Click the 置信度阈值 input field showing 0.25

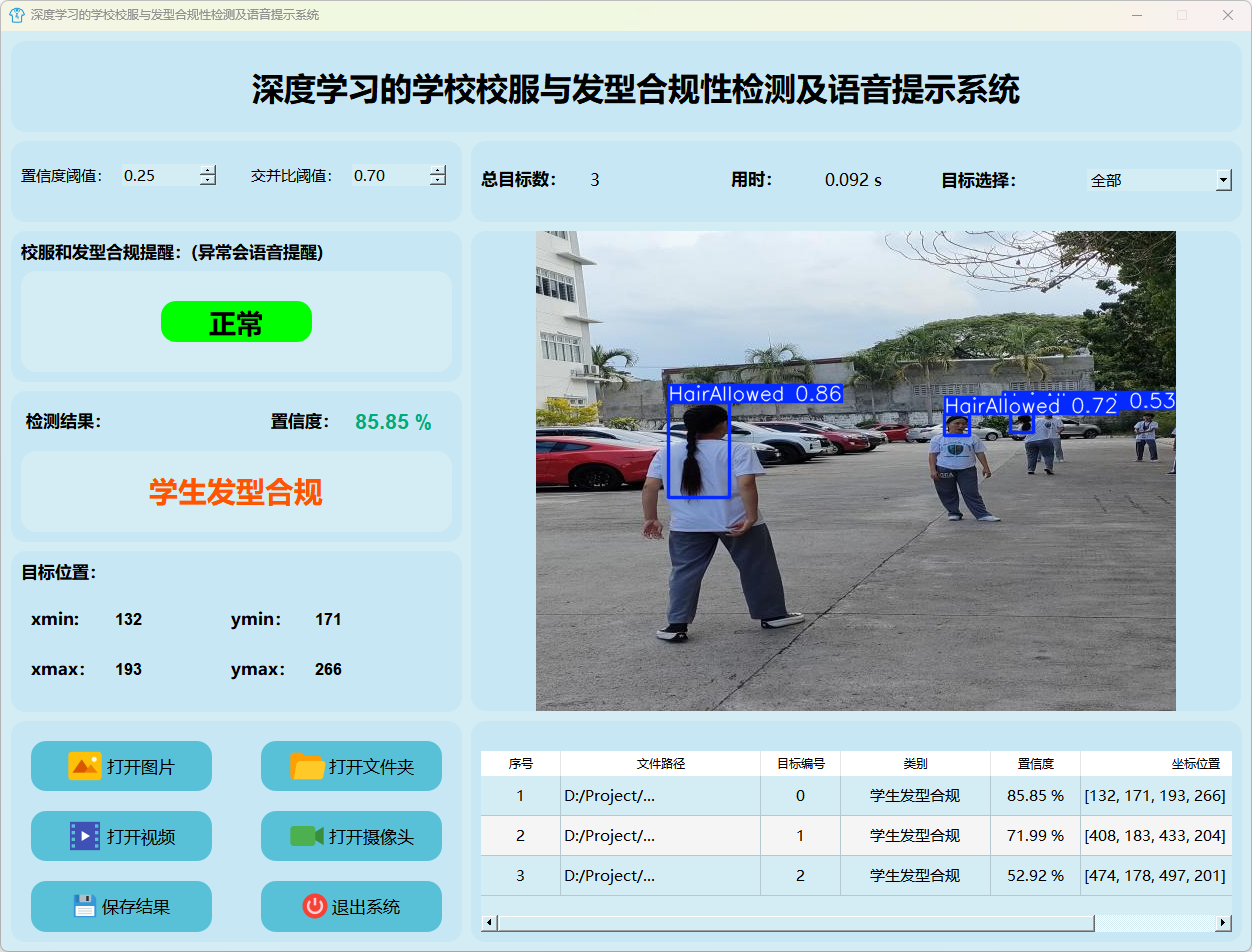pos(158,176)
